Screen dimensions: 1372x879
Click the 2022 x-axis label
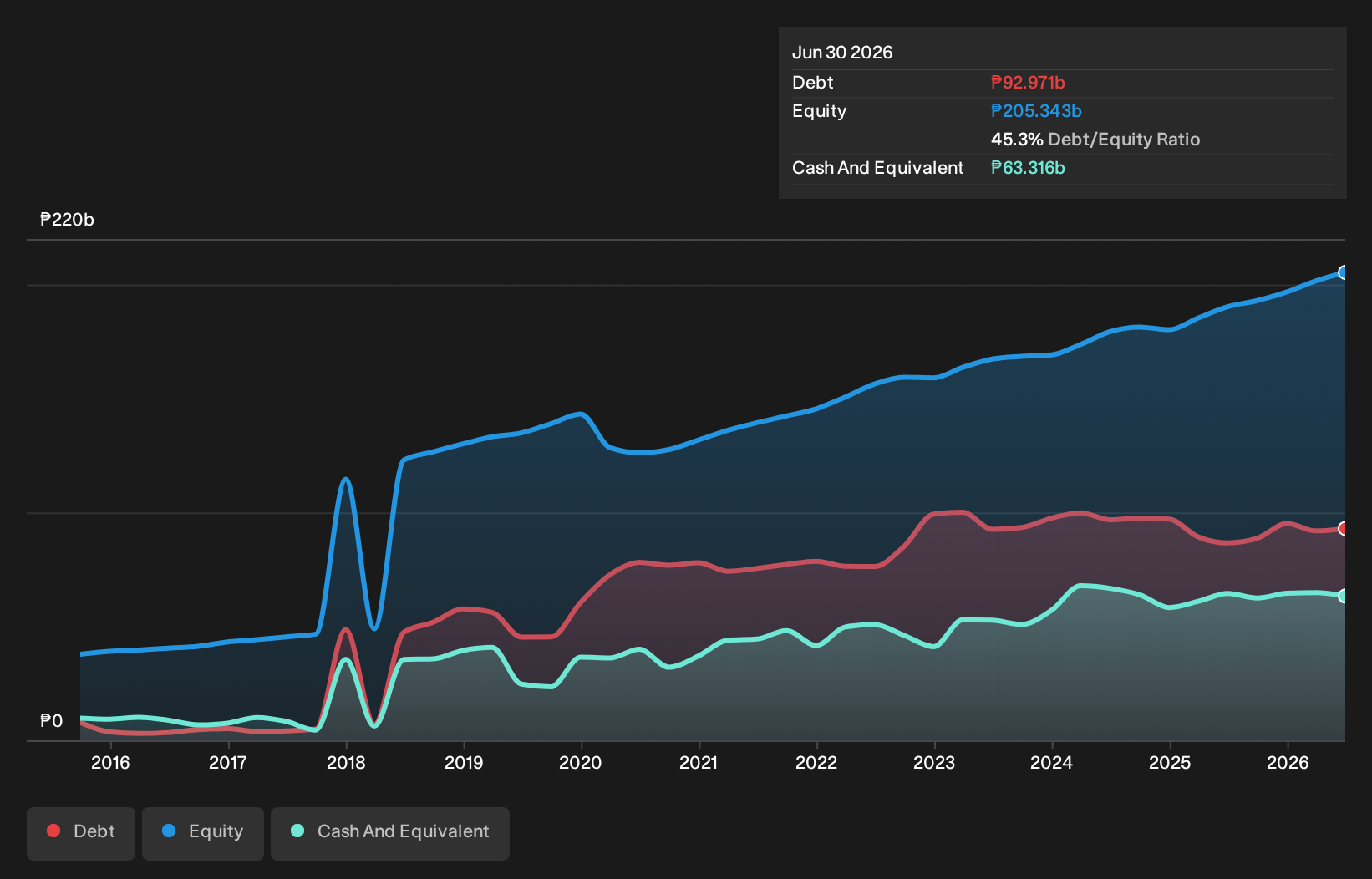click(x=816, y=762)
